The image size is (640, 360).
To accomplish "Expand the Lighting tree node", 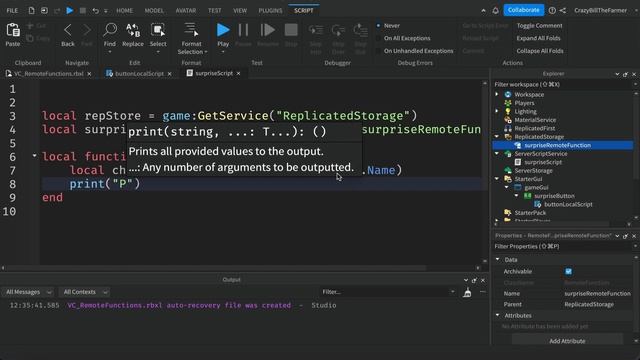I will point(497,111).
